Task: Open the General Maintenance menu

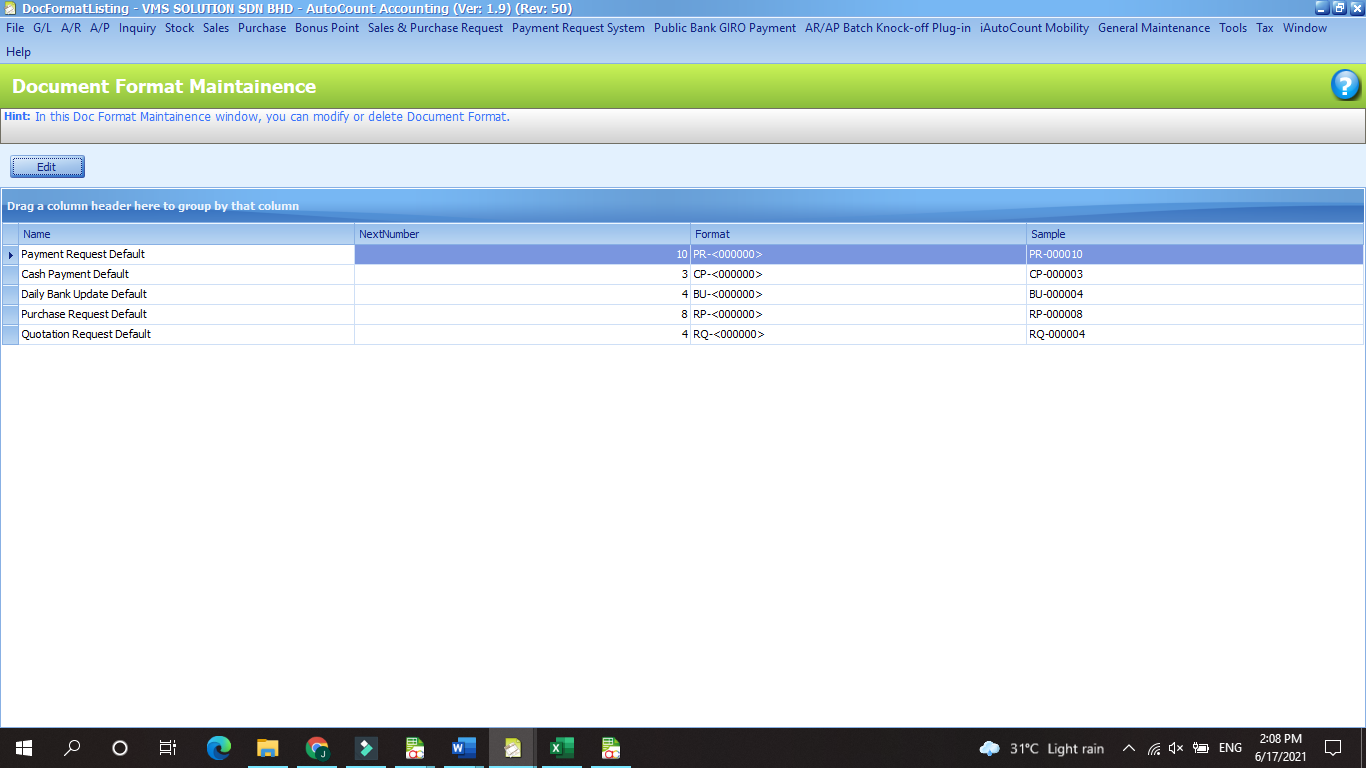Action: [1153, 28]
